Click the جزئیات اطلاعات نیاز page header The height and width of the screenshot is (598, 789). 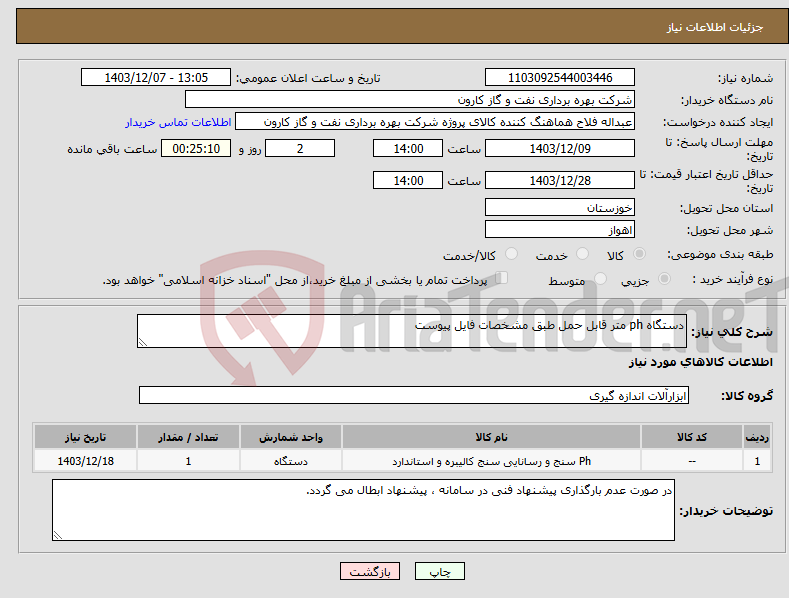715,27
